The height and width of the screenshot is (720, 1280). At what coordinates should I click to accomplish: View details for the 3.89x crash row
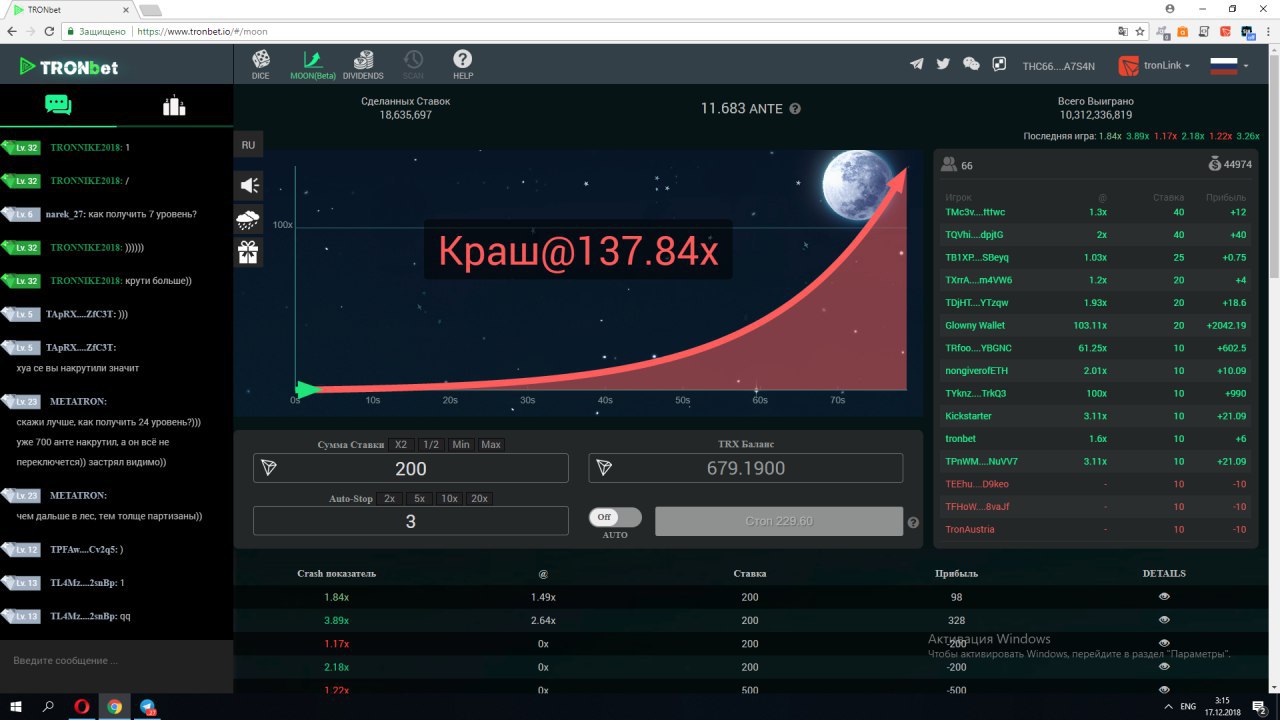(1164, 620)
